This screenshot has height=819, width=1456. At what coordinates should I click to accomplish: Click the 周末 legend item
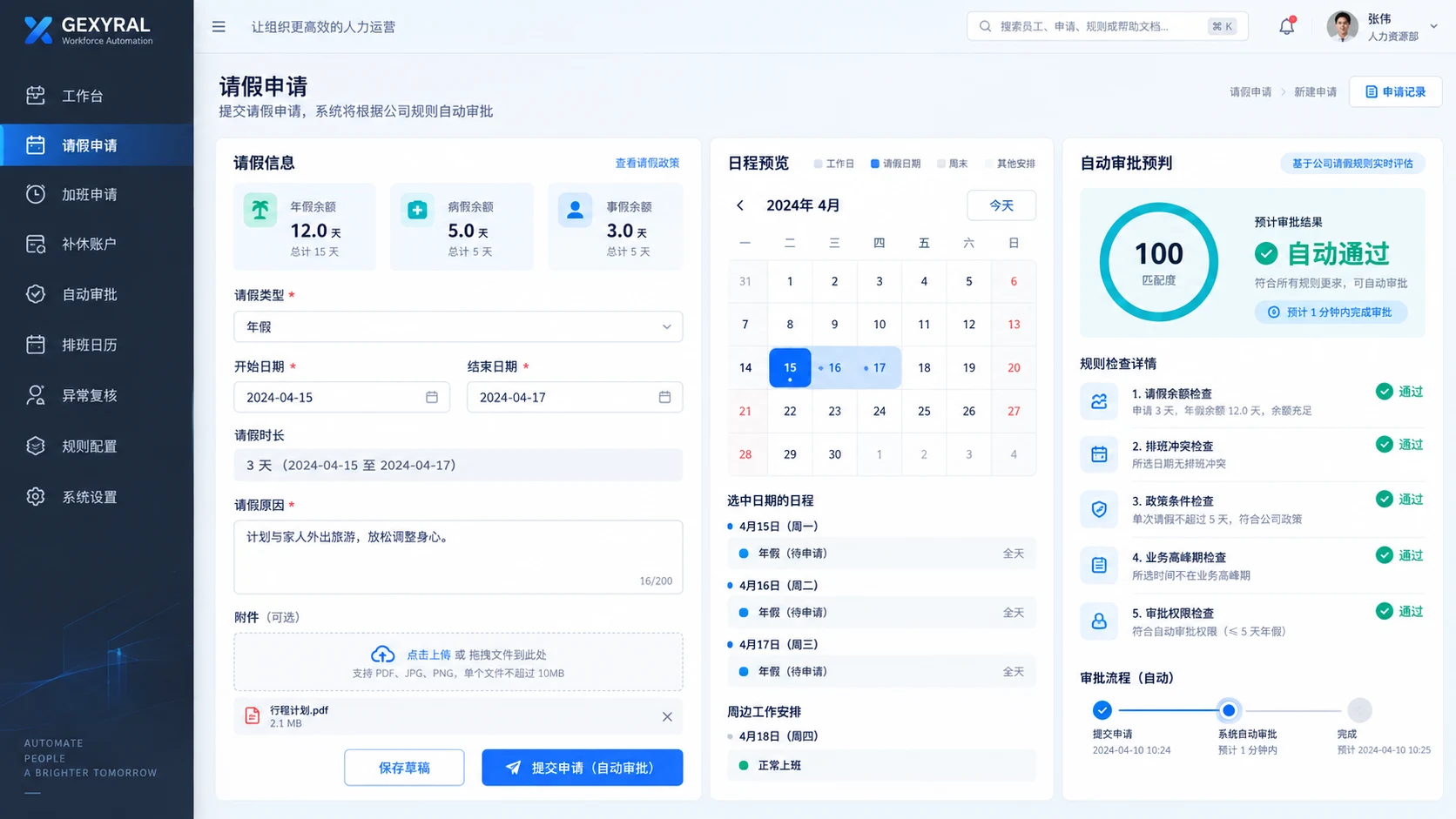[x=952, y=164]
